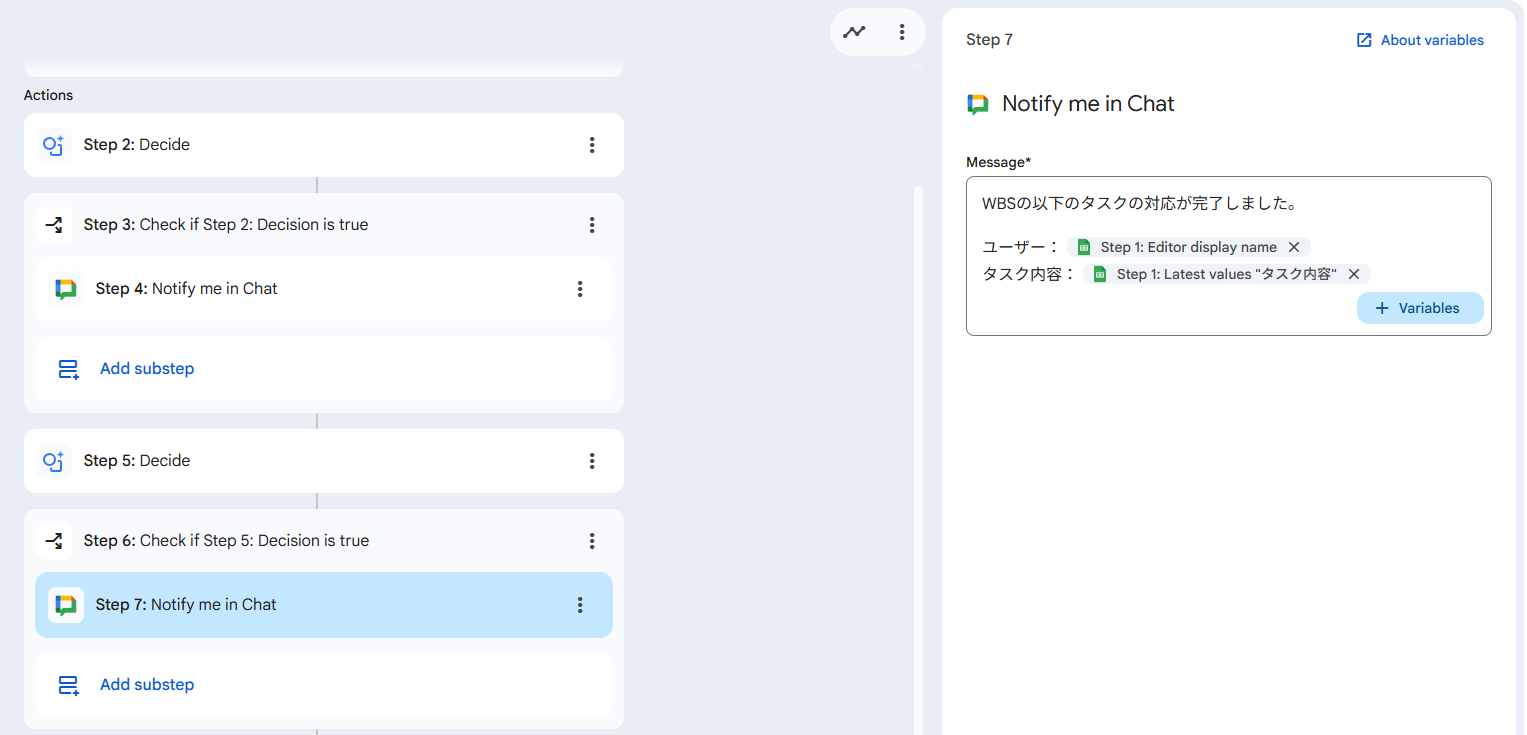
Task: Click Step 7 more options icon
Action: pyautogui.click(x=580, y=605)
